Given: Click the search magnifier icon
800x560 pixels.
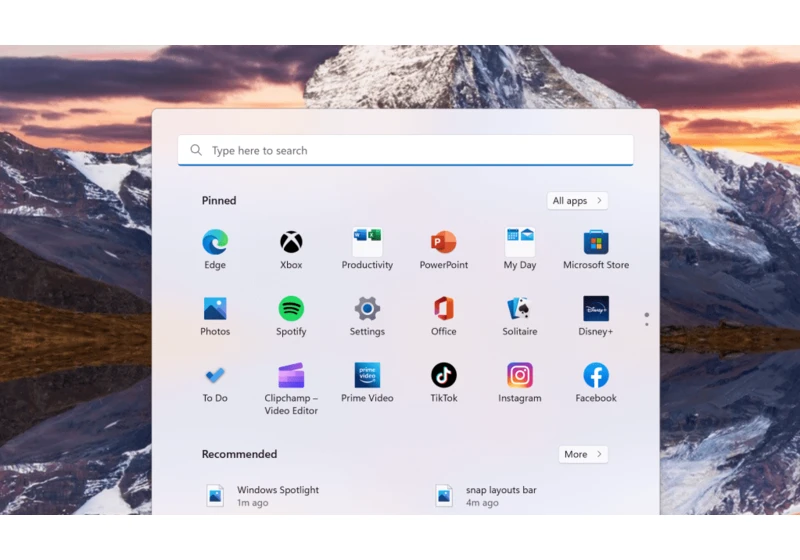Looking at the screenshot, I should [196, 150].
